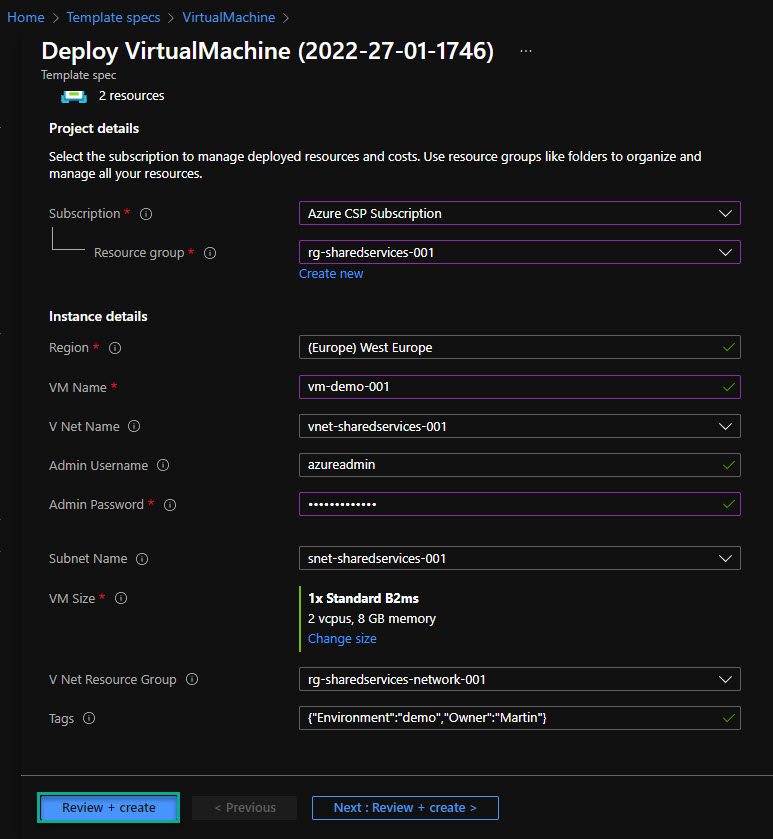This screenshot has width=773, height=839.
Task: Click the V Net Name info icon
Action: click(134, 426)
